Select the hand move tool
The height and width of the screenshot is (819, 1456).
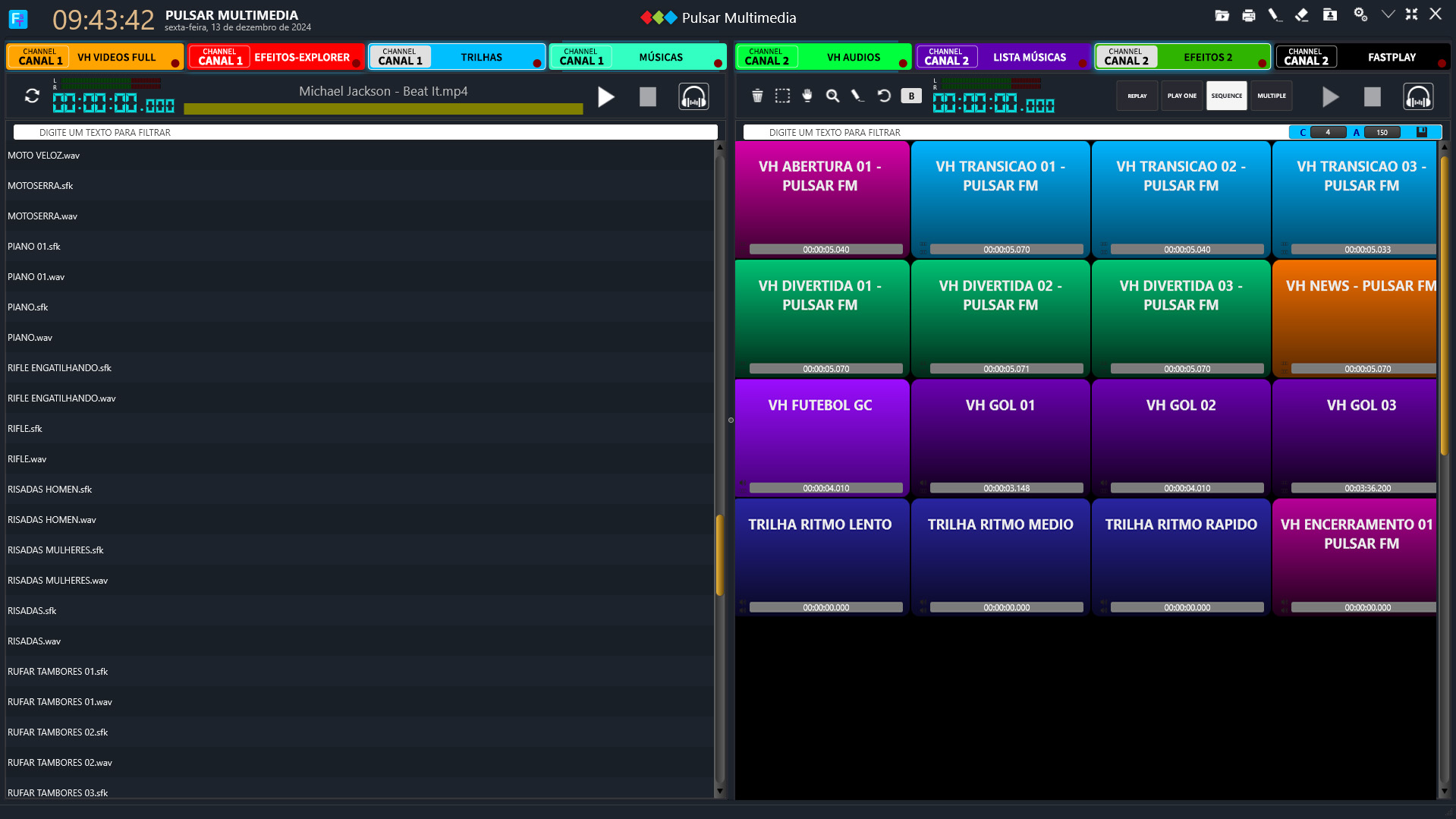click(x=807, y=96)
